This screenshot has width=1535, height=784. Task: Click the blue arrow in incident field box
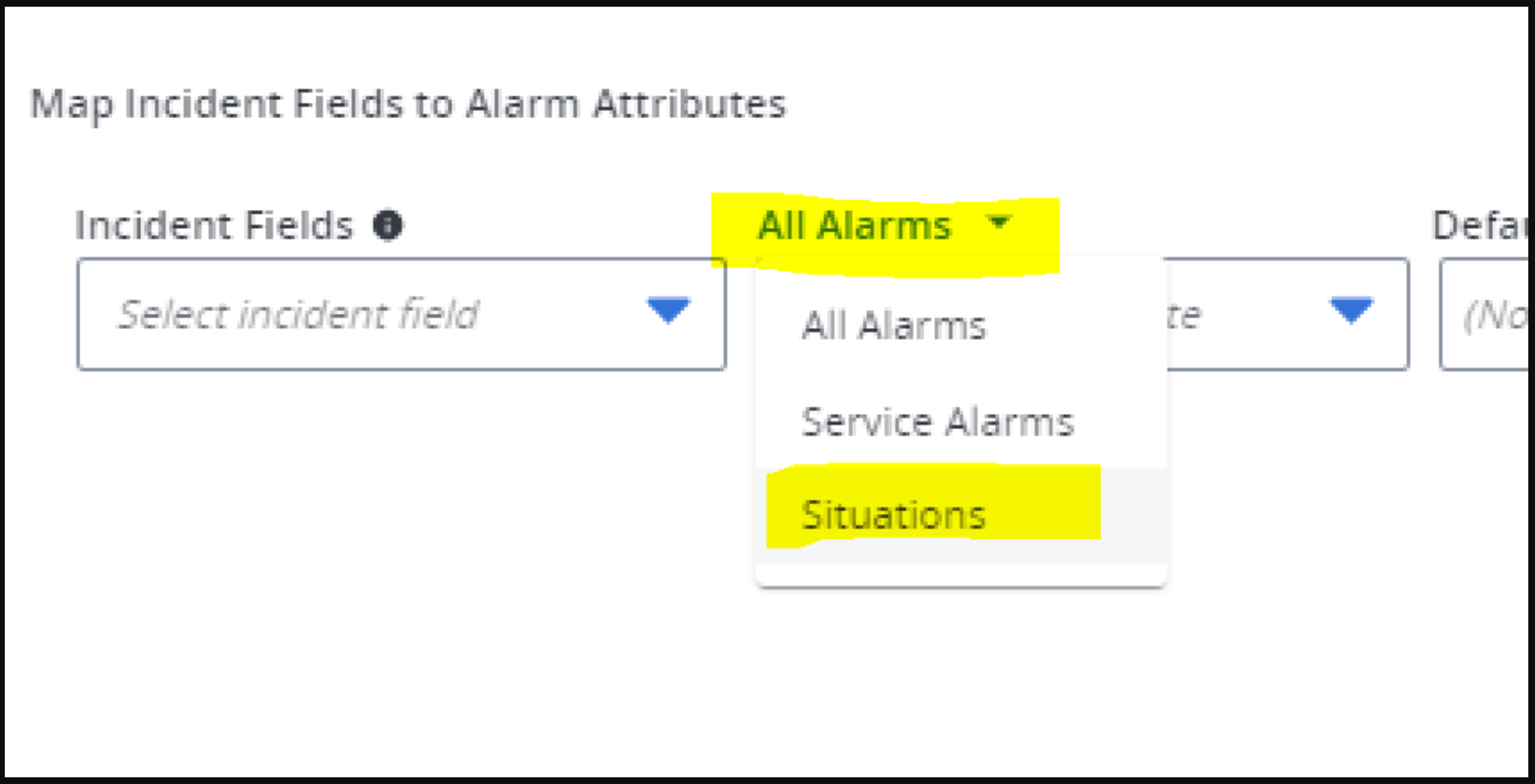[667, 311]
